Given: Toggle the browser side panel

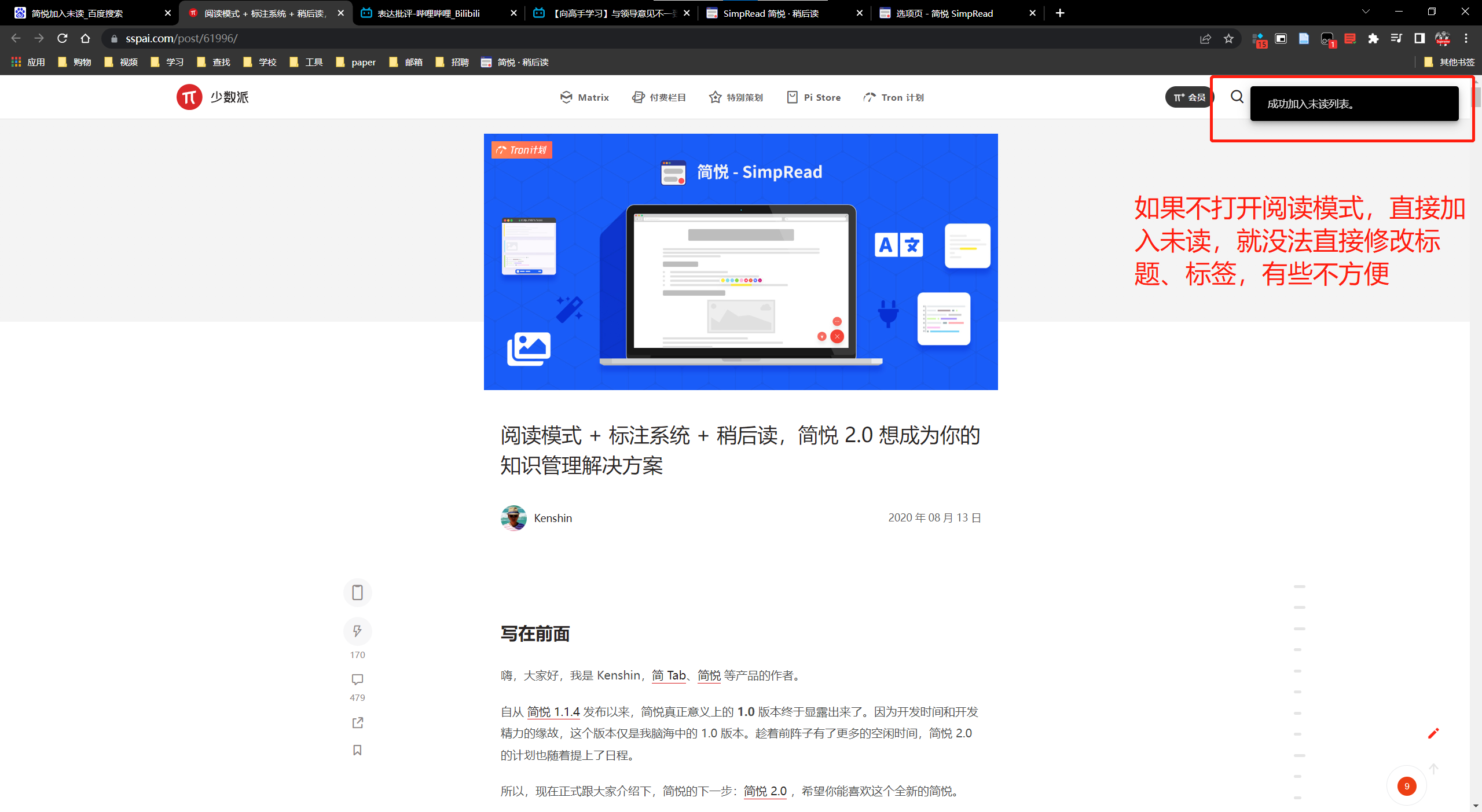Looking at the screenshot, I should [1419, 38].
